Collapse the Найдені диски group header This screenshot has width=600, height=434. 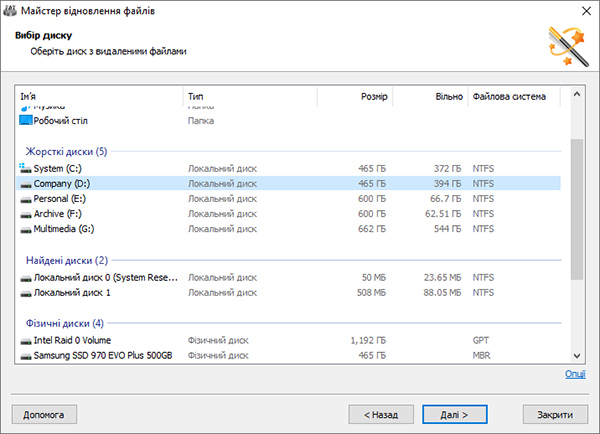click(67, 261)
